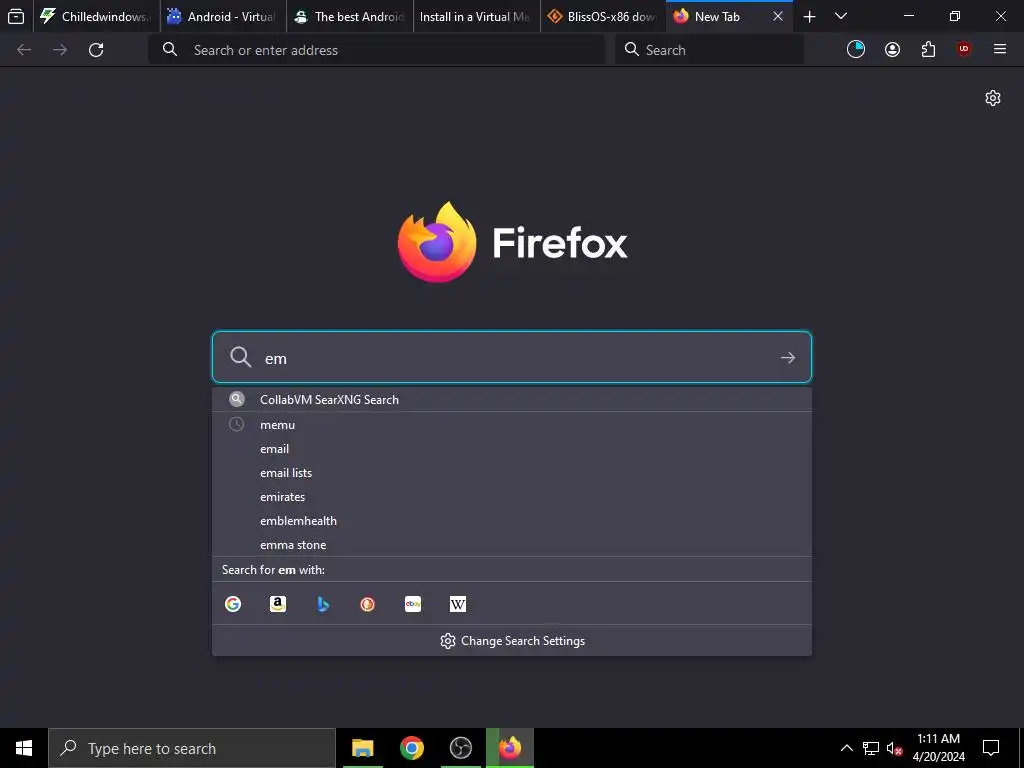The image size is (1024, 768).
Task: Open the network status tray icon
Action: click(871, 748)
